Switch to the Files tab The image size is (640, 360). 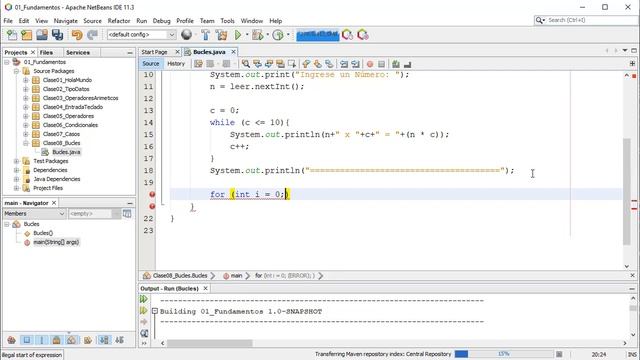(46, 52)
